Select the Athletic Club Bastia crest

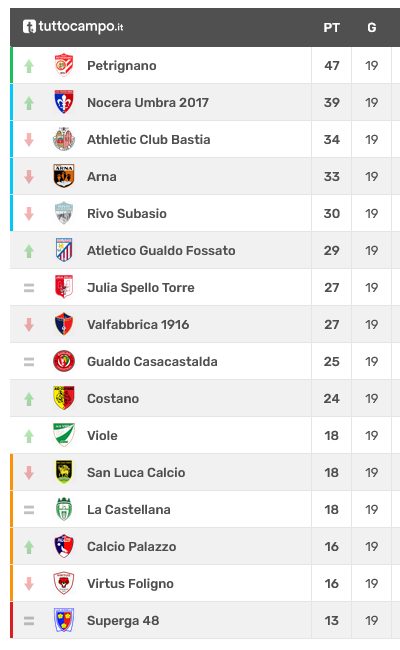tap(64, 139)
